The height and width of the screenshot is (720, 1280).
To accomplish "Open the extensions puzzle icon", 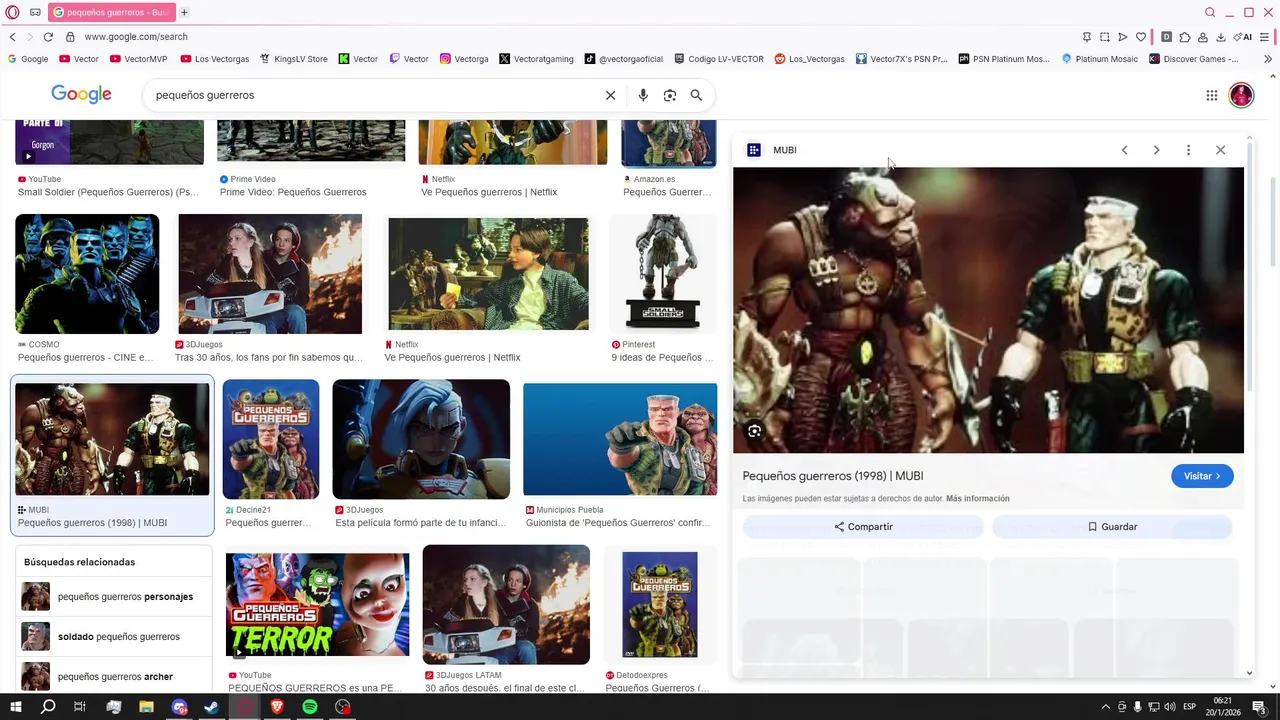I will (x=1185, y=37).
